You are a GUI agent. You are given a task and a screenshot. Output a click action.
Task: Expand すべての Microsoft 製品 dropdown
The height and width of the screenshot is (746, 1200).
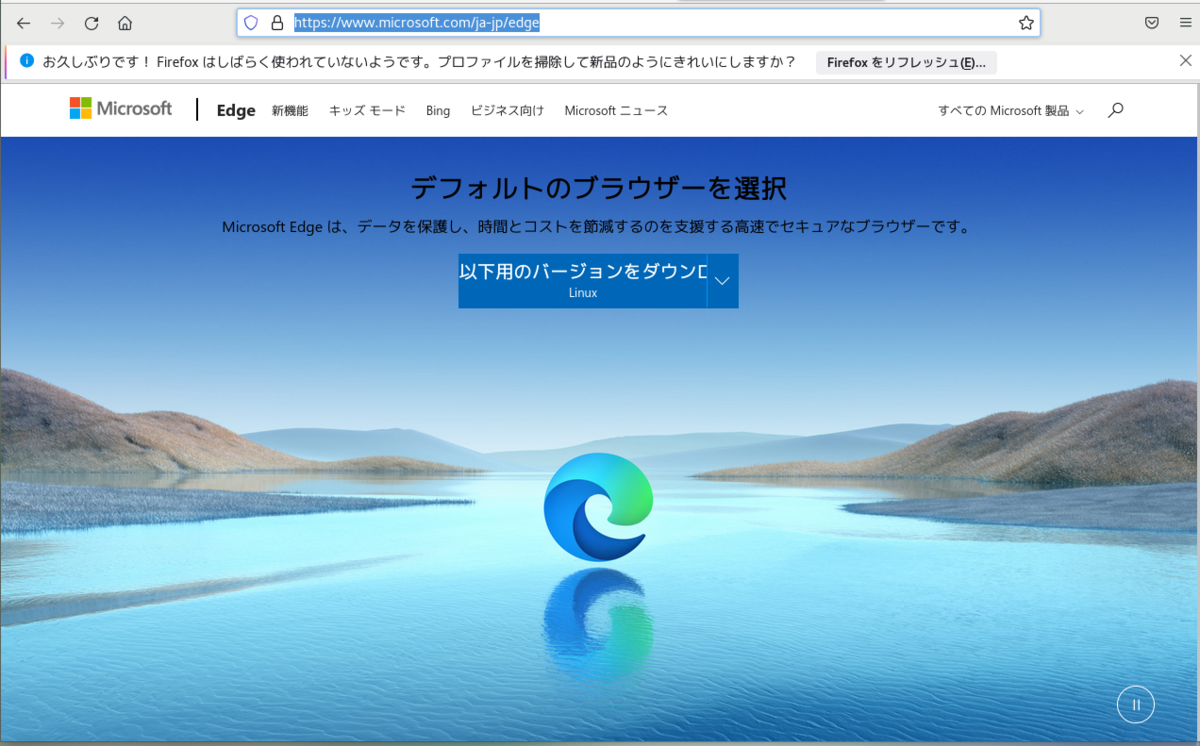click(x=1010, y=111)
